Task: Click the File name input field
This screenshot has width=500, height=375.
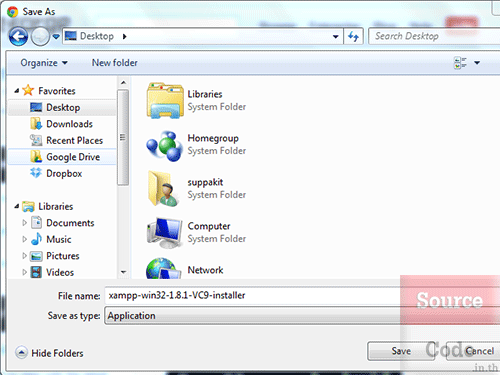Action: [253, 295]
